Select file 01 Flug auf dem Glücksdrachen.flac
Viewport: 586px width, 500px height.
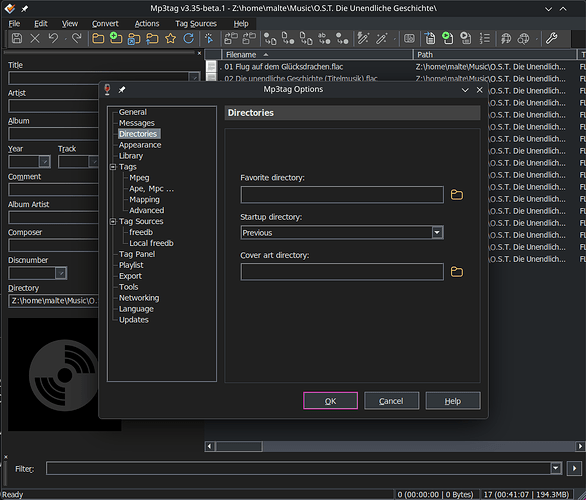click(284, 67)
